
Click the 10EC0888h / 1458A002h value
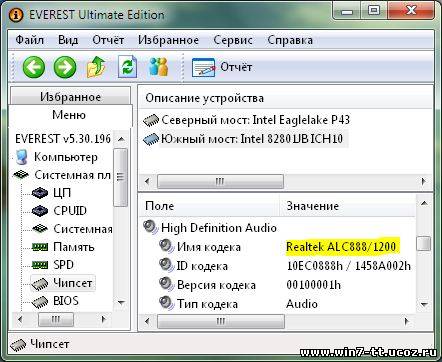349,266
